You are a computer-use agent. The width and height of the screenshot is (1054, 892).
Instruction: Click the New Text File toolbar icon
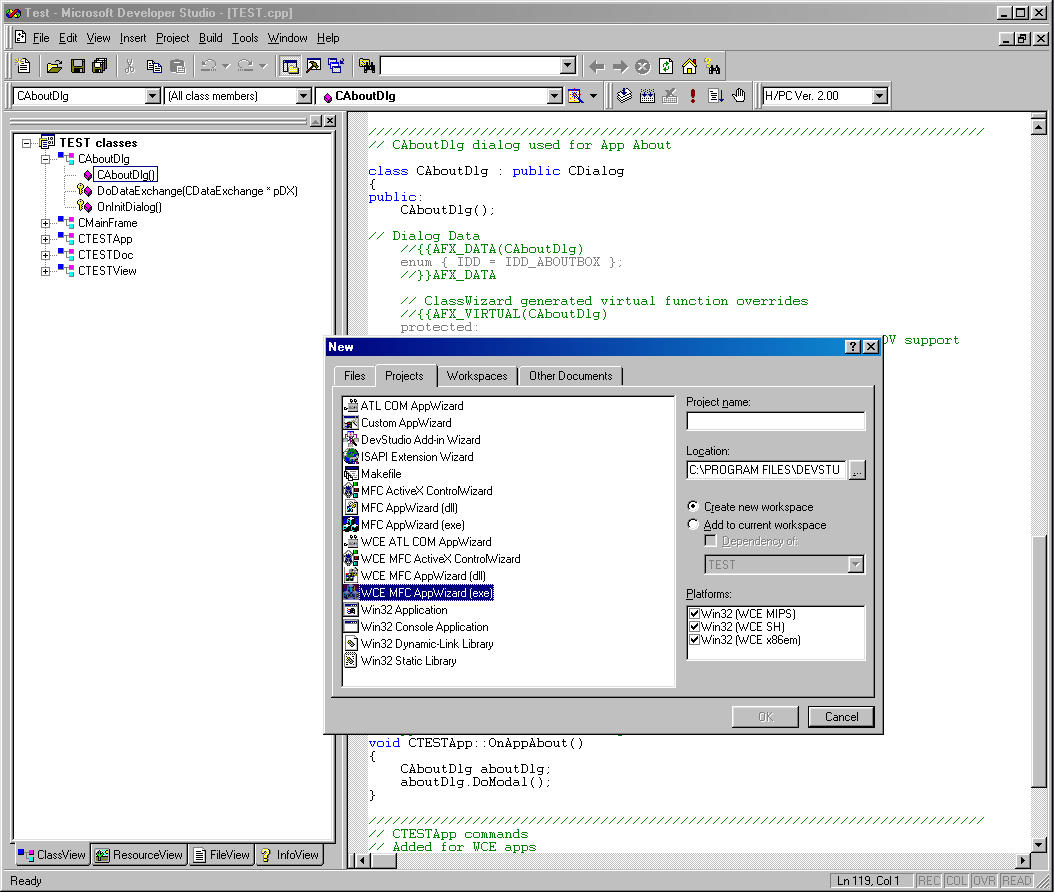point(24,66)
